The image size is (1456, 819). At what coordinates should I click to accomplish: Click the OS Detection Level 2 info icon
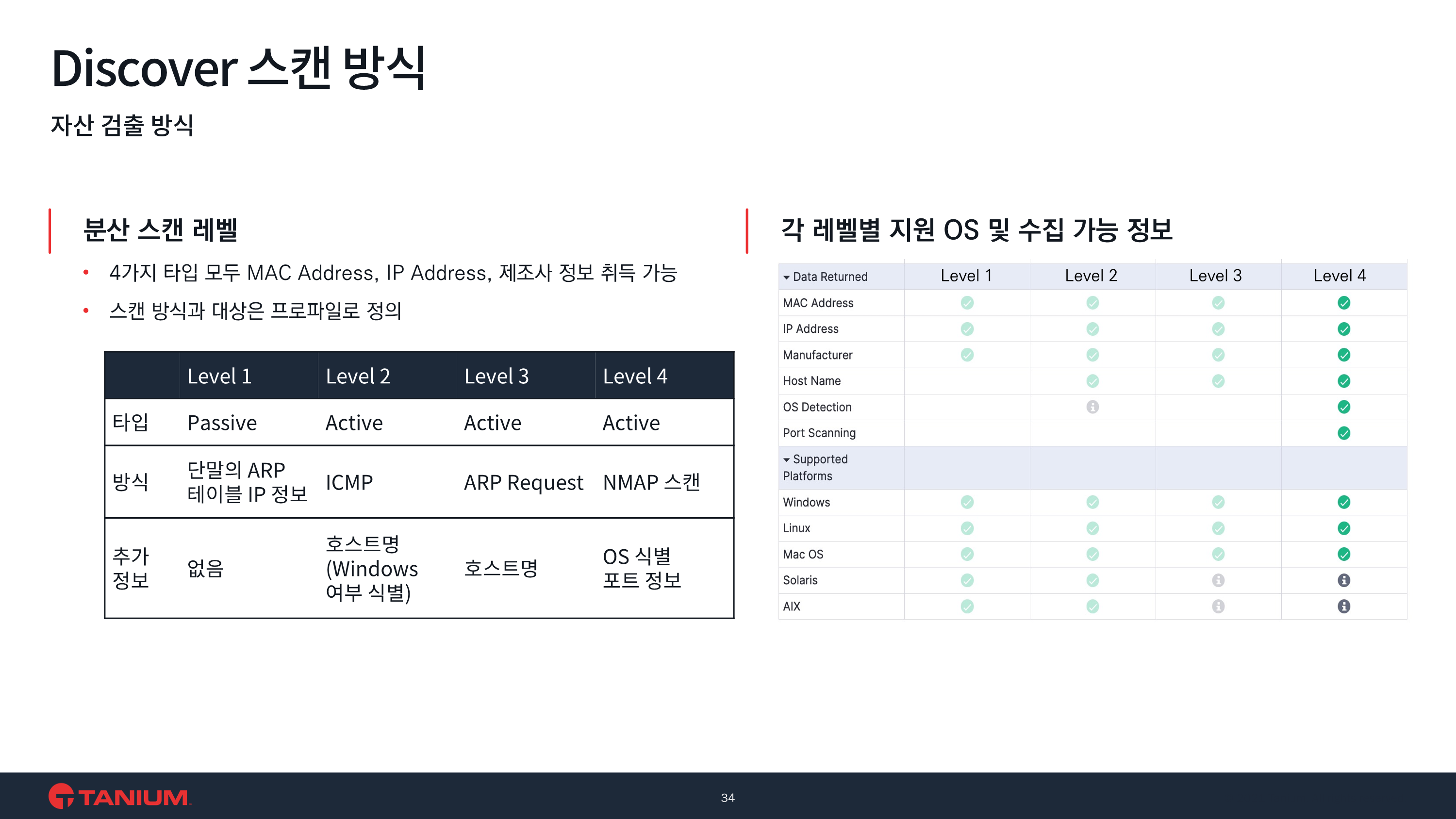tap(1092, 407)
